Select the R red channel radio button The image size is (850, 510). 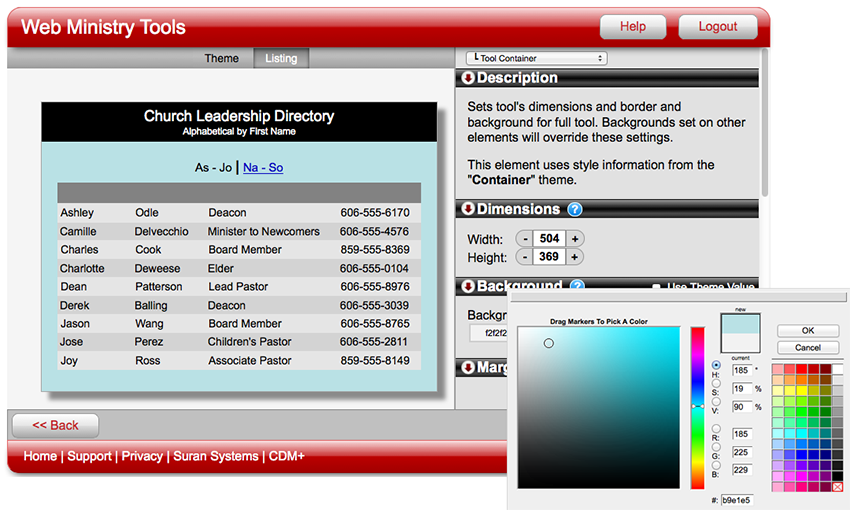[x=716, y=429]
